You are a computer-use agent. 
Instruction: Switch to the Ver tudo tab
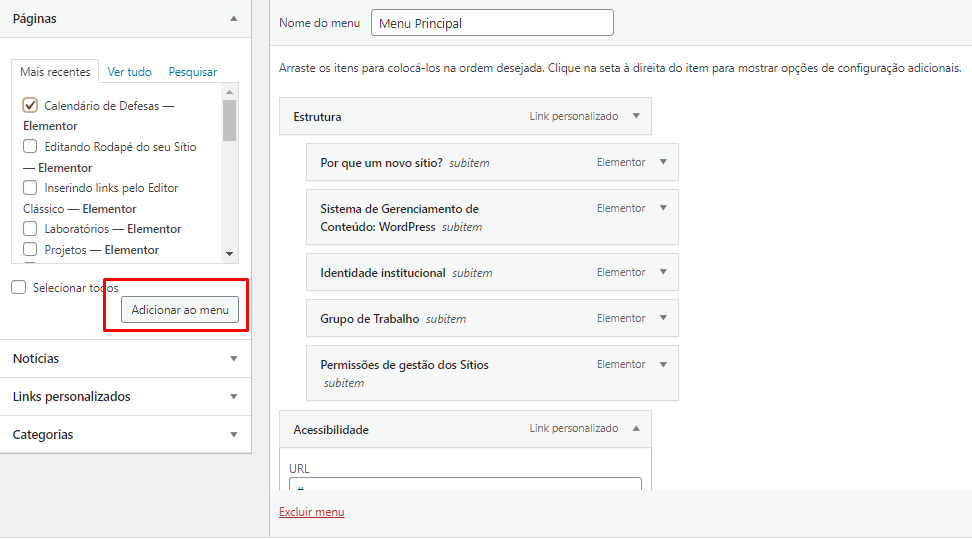(130, 72)
